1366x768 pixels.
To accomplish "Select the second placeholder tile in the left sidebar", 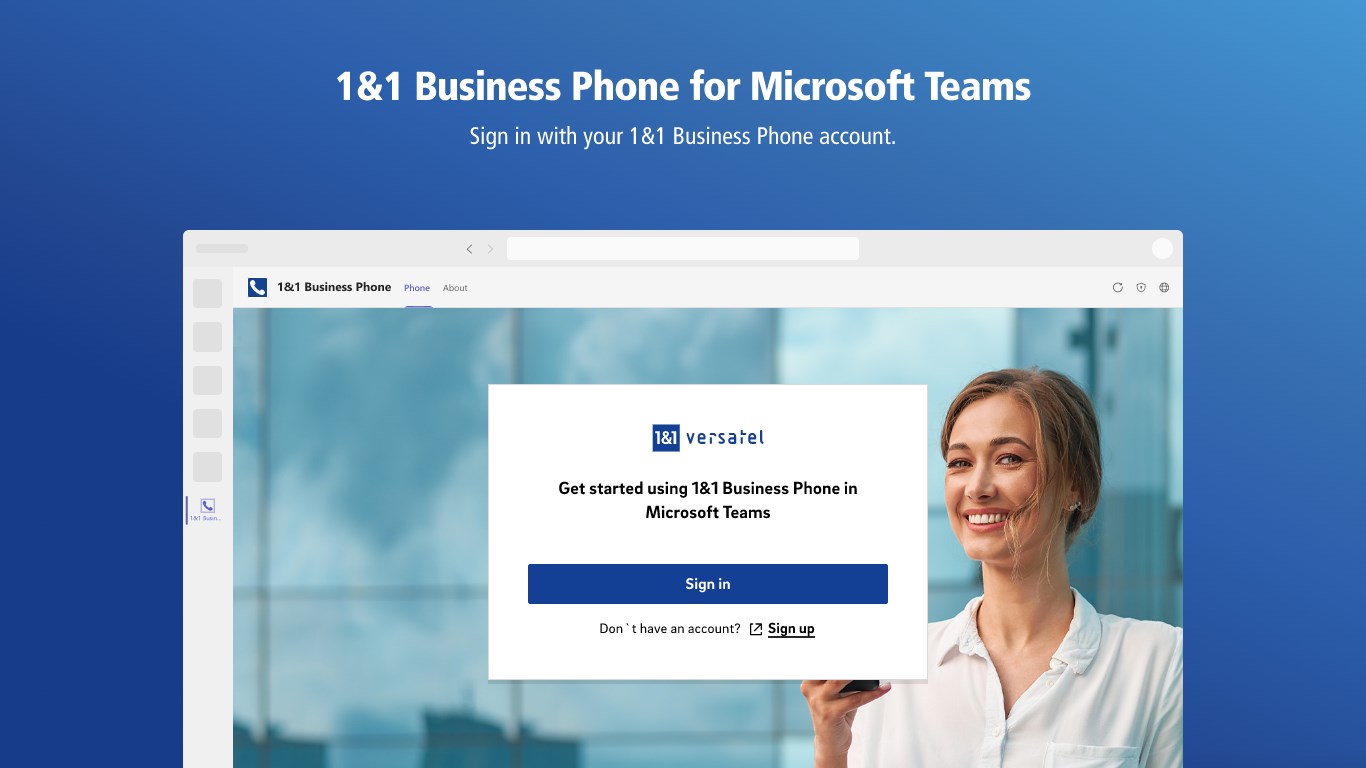I will tap(207, 337).
